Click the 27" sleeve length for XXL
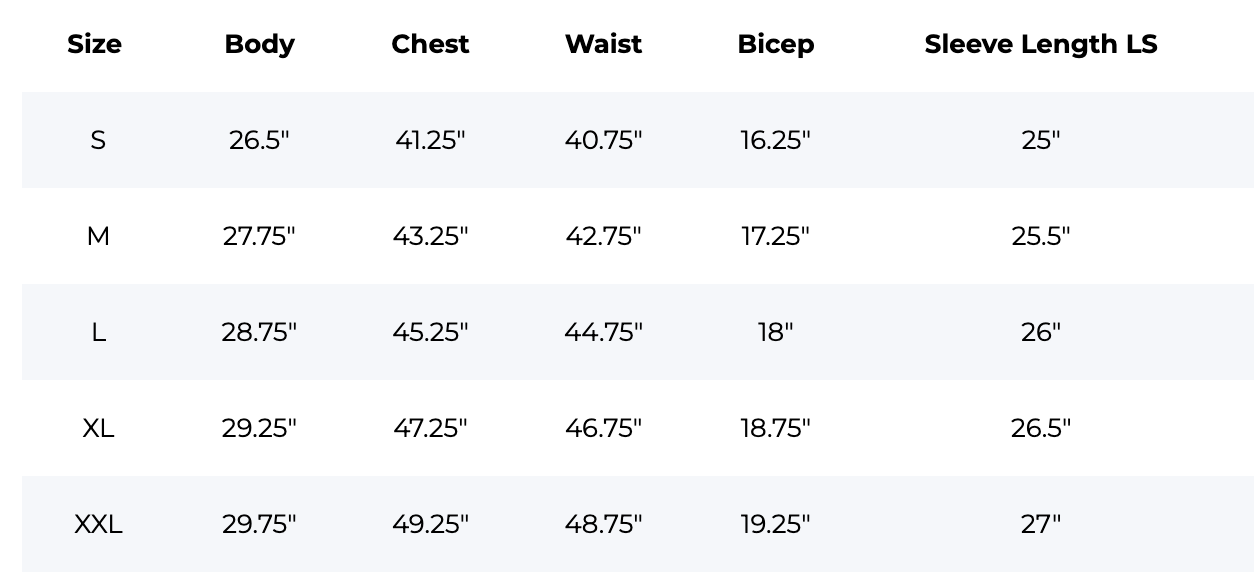The height and width of the screenshot is (572, 1254). coord(1040,524)
